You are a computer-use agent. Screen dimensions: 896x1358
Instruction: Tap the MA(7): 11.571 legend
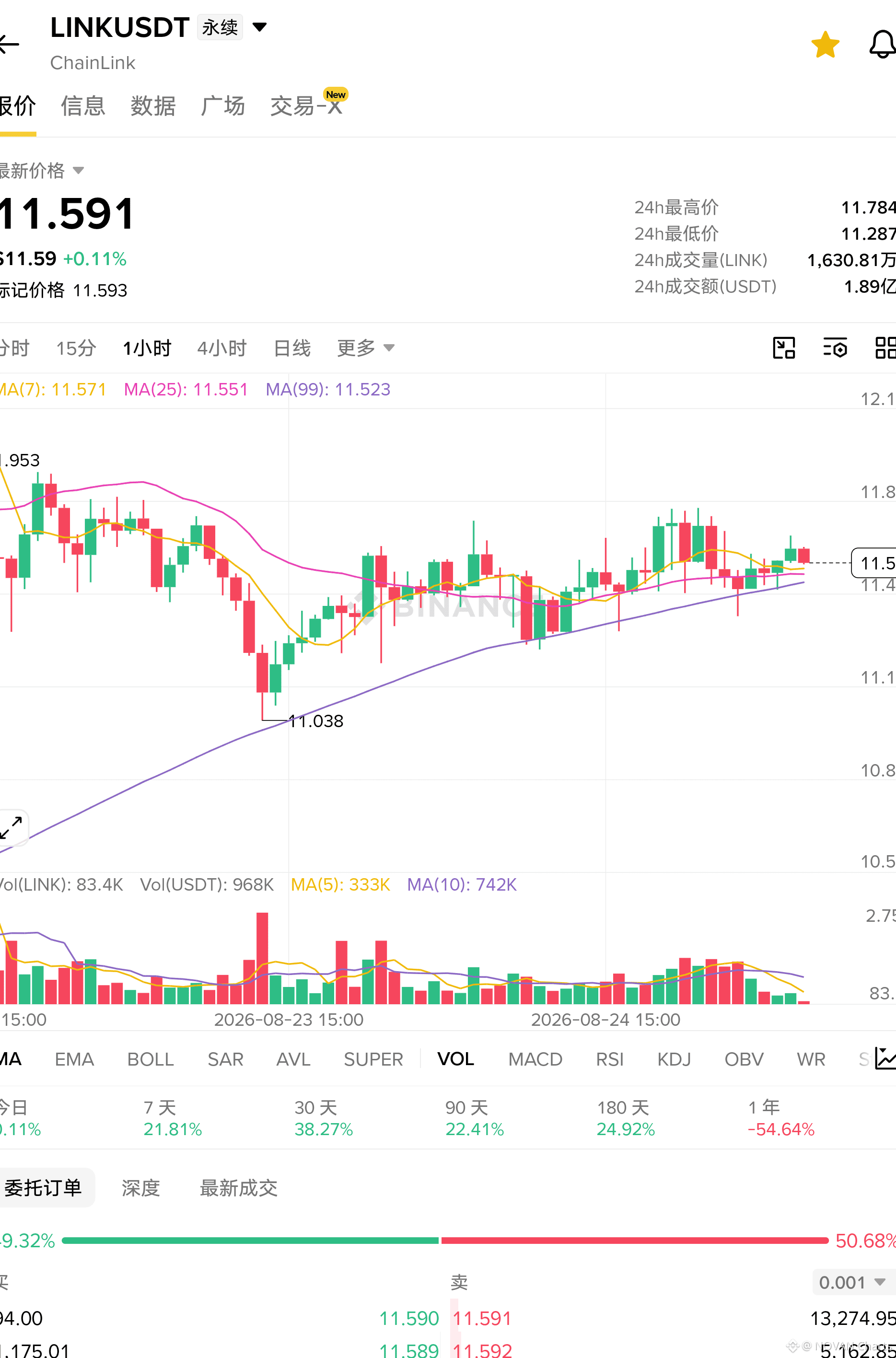pyautogui.click(x=53, y=390)
